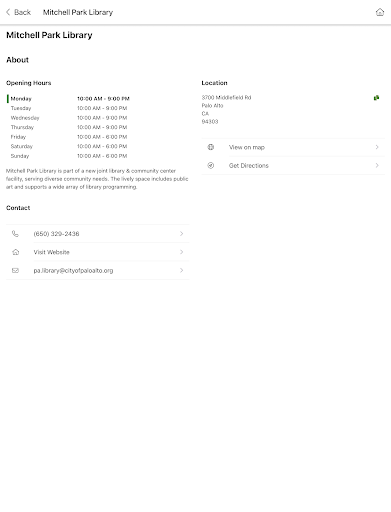Select the Monday opening hours row
This screenshot has width=391, height=512.
click(68, 99)
